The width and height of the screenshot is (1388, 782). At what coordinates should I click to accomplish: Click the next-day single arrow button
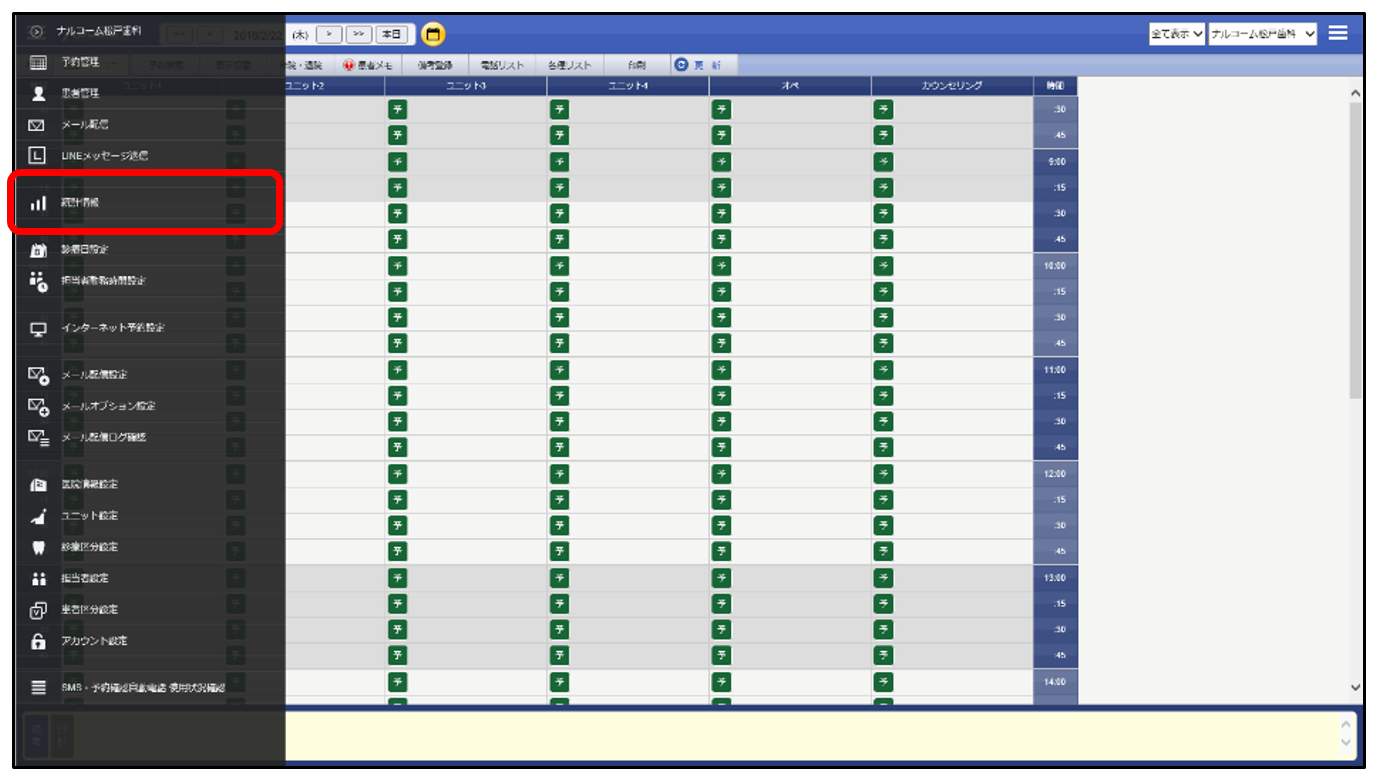tap(329, 34)
